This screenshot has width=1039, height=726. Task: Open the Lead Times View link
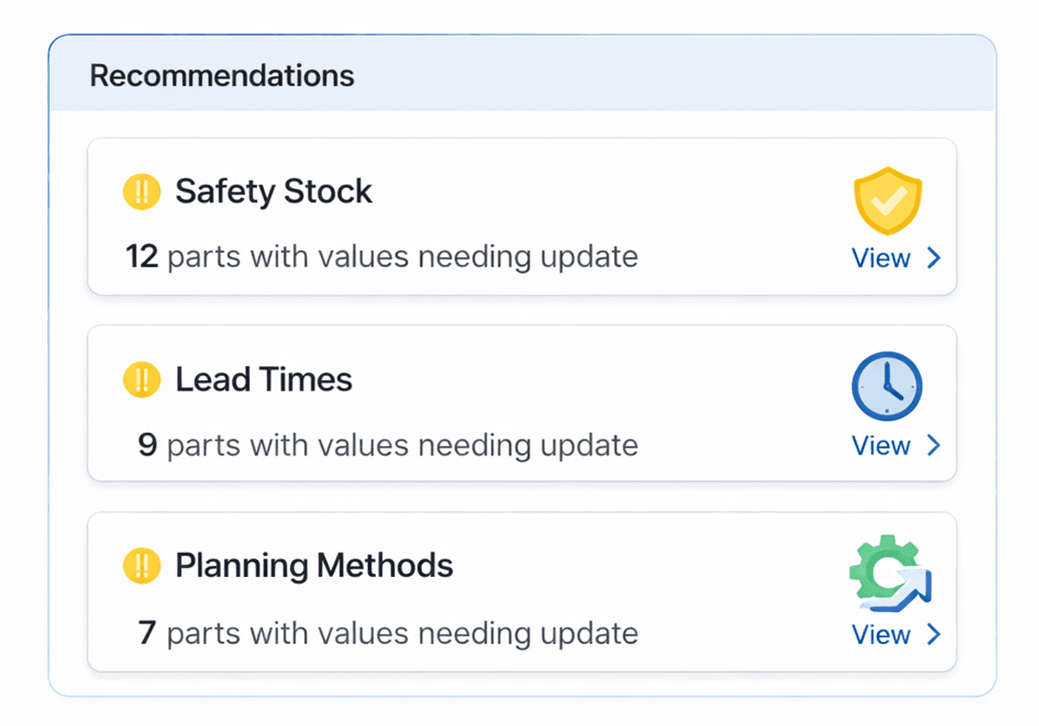tap(881, 445)
